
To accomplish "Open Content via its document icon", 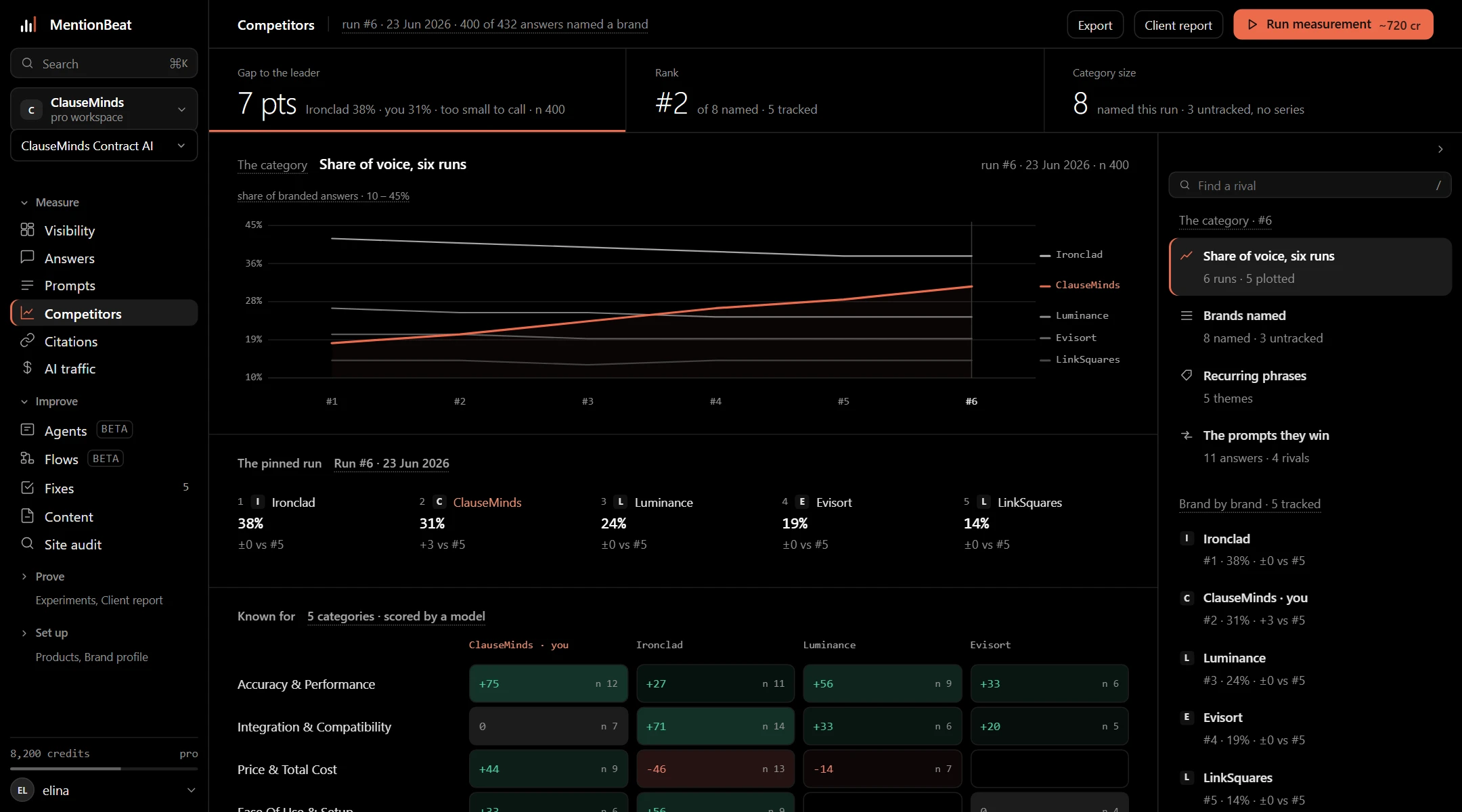I will [x=27, y=516].
